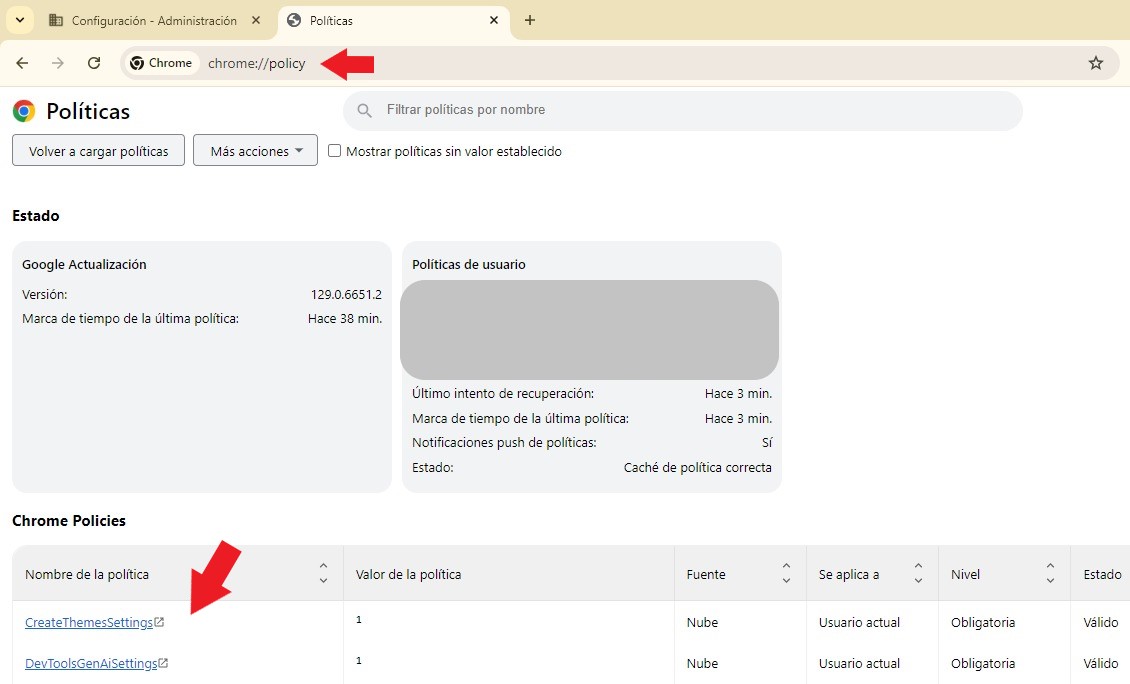
Task: Sort by the Nivel column arrows
Action: click(1050, 574)
